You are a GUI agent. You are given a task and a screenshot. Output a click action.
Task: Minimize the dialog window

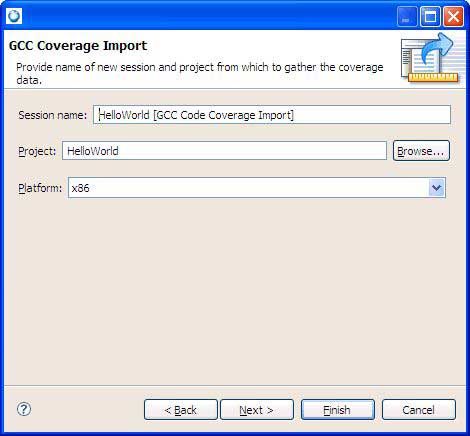pos(407,16)
